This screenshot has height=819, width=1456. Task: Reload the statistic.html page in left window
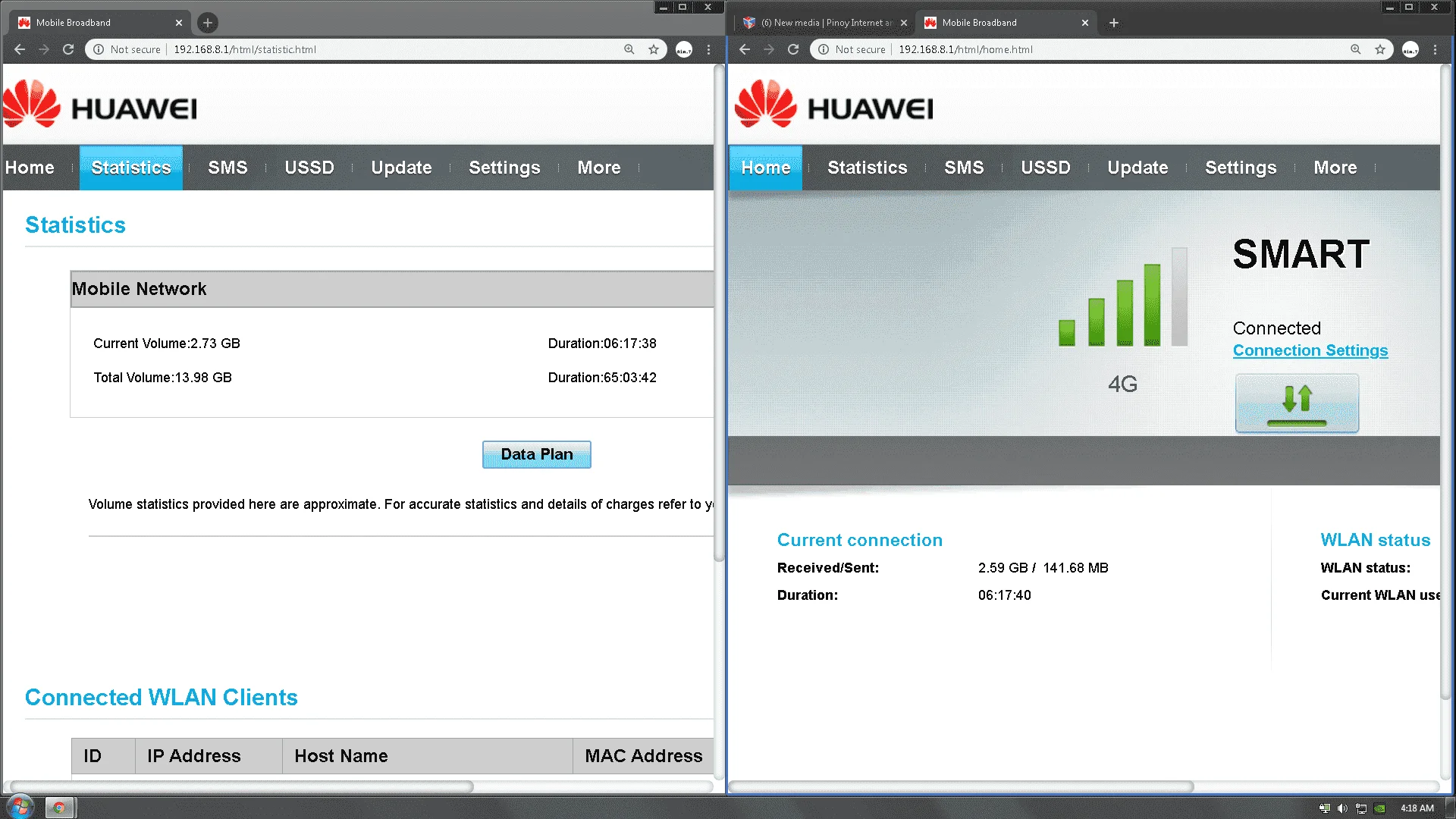pos(68,49)
